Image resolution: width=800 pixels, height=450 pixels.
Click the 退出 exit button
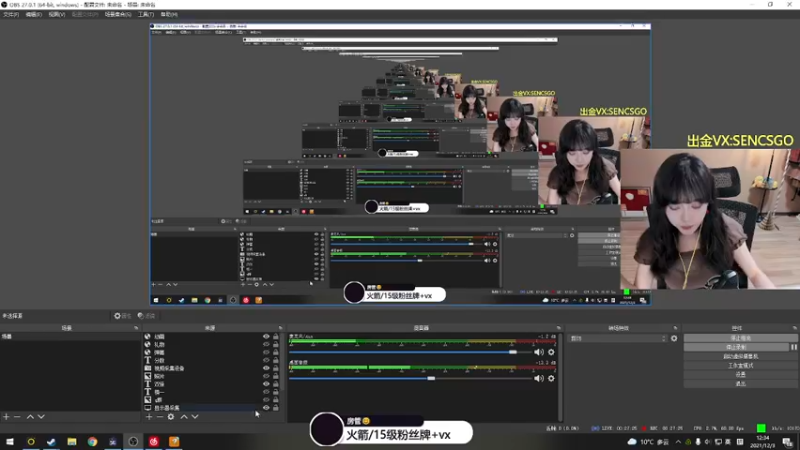tap(740, 384)
